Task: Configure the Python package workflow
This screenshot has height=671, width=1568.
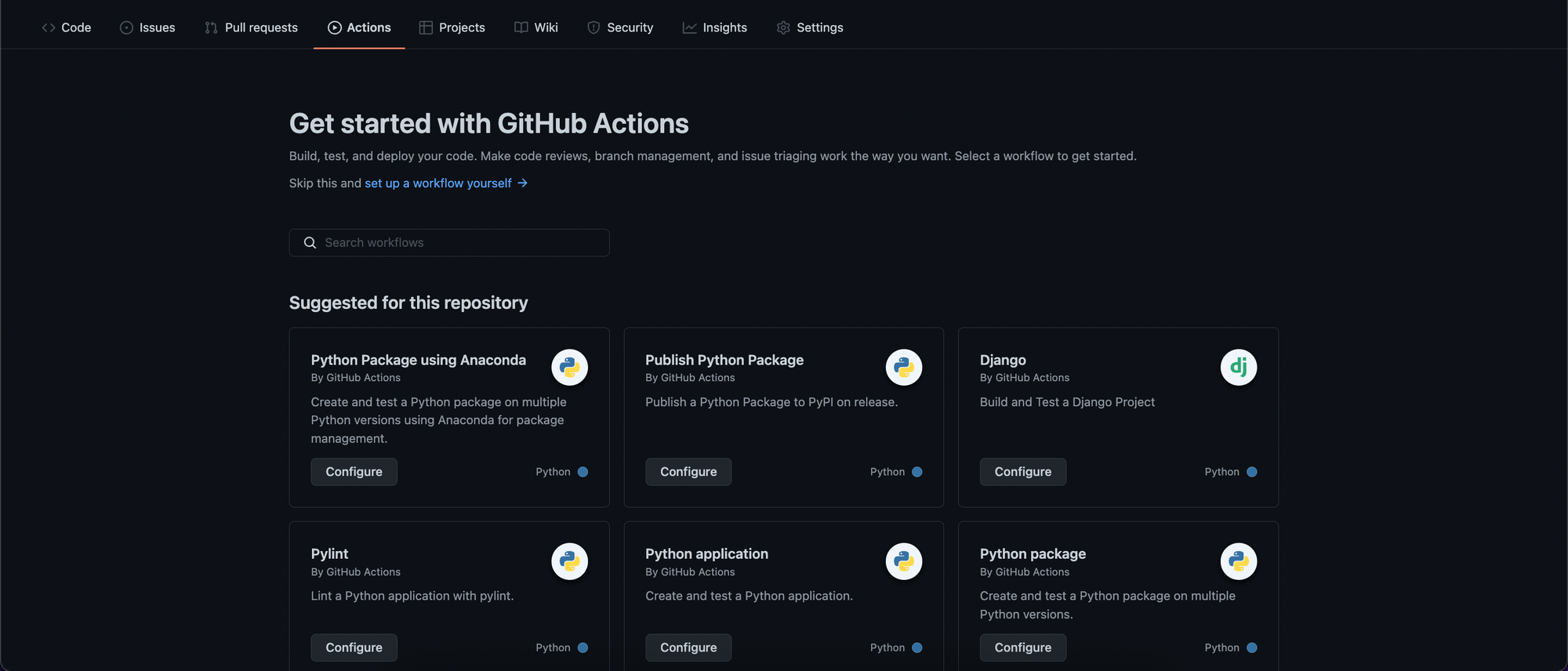Action: click(x=1023, y=647)
